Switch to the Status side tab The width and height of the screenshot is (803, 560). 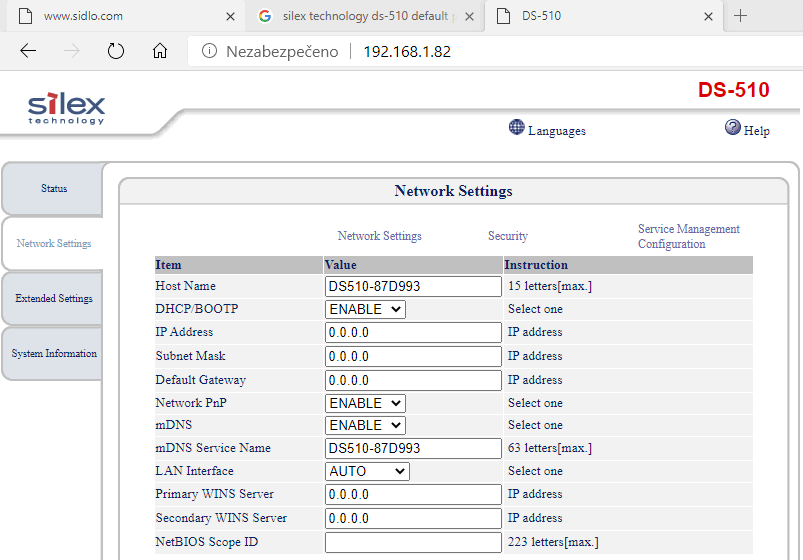click(x=54, y=189)
